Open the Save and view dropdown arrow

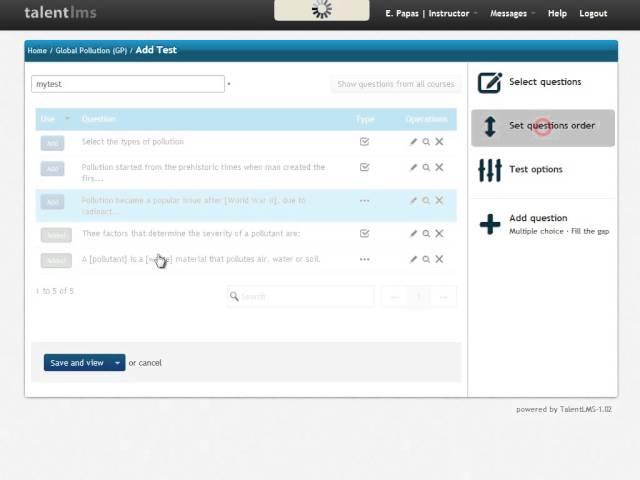pos(118,362)
